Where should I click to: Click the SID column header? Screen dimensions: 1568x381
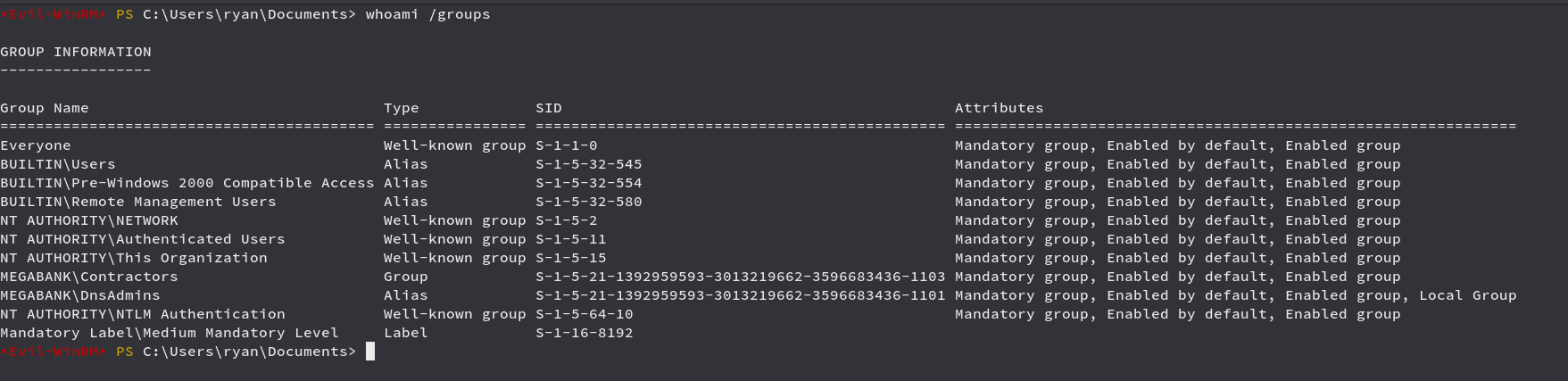pyautogui.click(x=549, y=108)
